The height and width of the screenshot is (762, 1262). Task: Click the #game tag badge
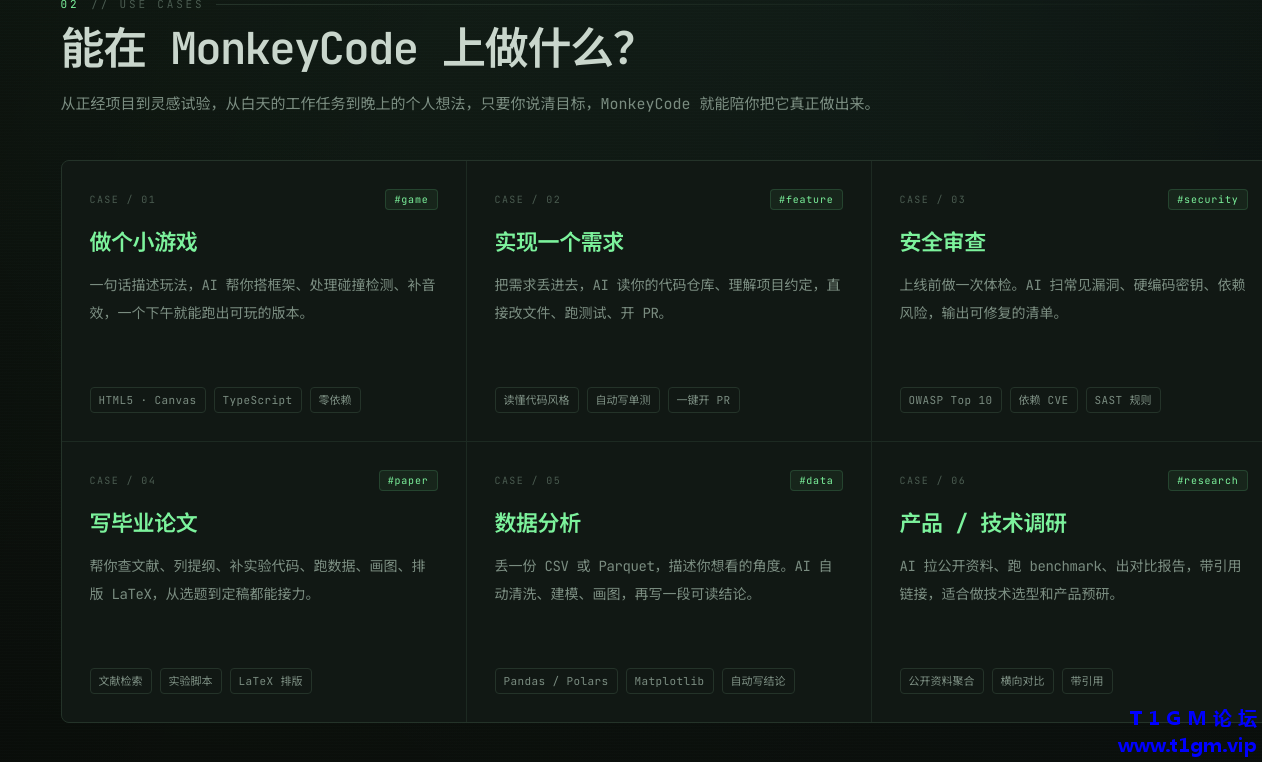(411, 200)
